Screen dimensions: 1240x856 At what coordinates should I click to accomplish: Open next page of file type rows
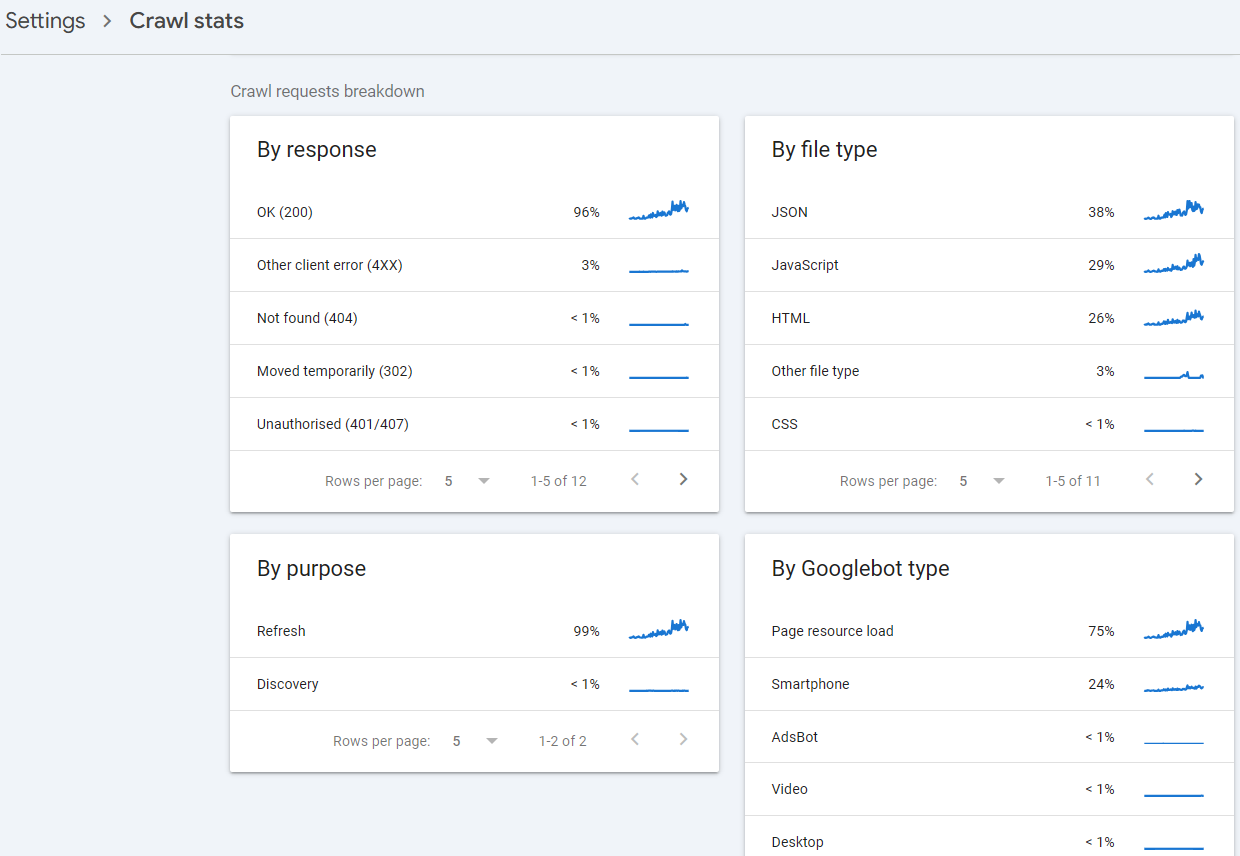pyautogui.click(x=1198, y=479)
